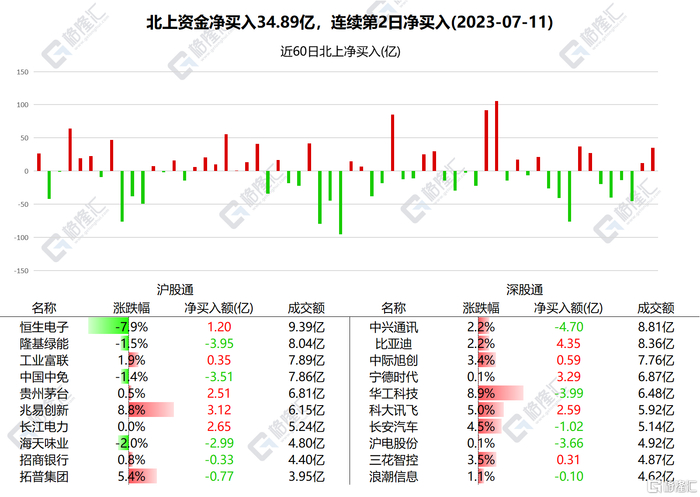700x497 pixels.
Task: Click turnover 5.14亿 for 长安汽车
Action: (x=655, y=426)
